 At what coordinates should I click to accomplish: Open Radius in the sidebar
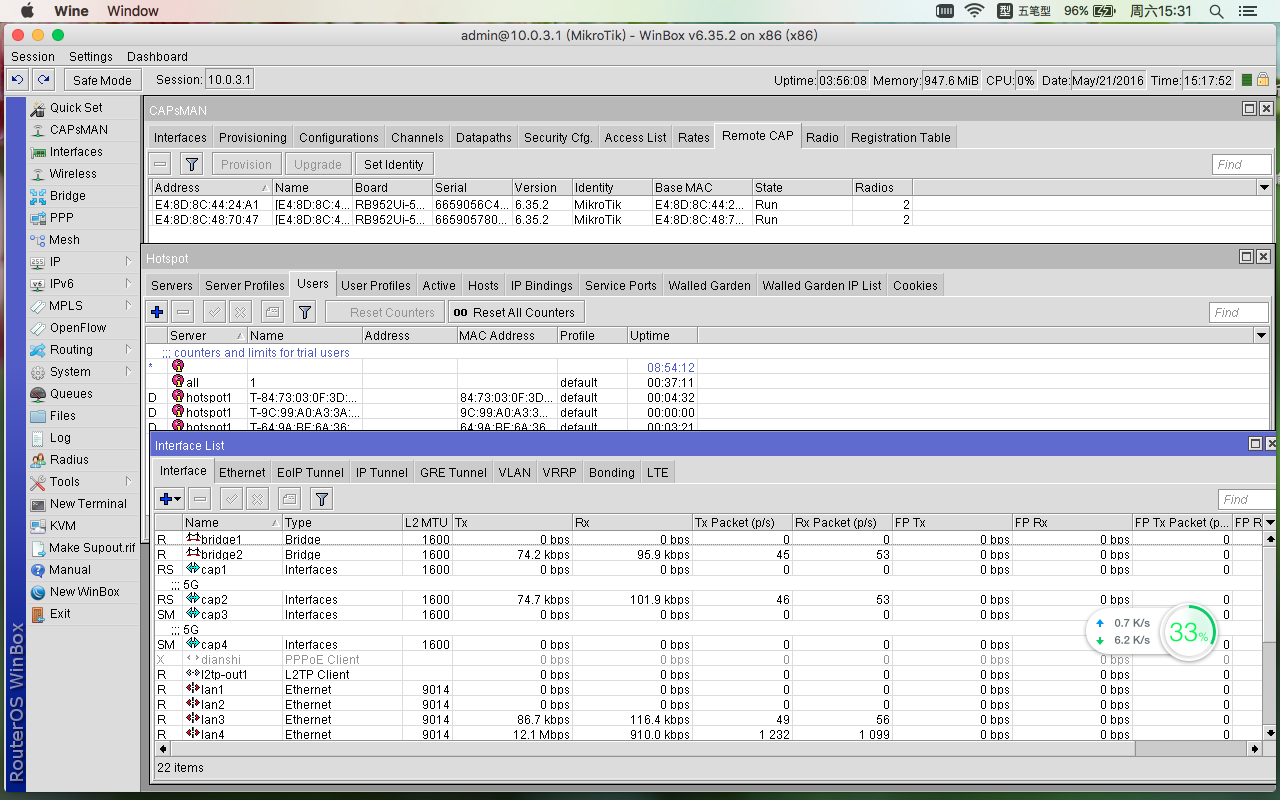[x=69, y=459]
